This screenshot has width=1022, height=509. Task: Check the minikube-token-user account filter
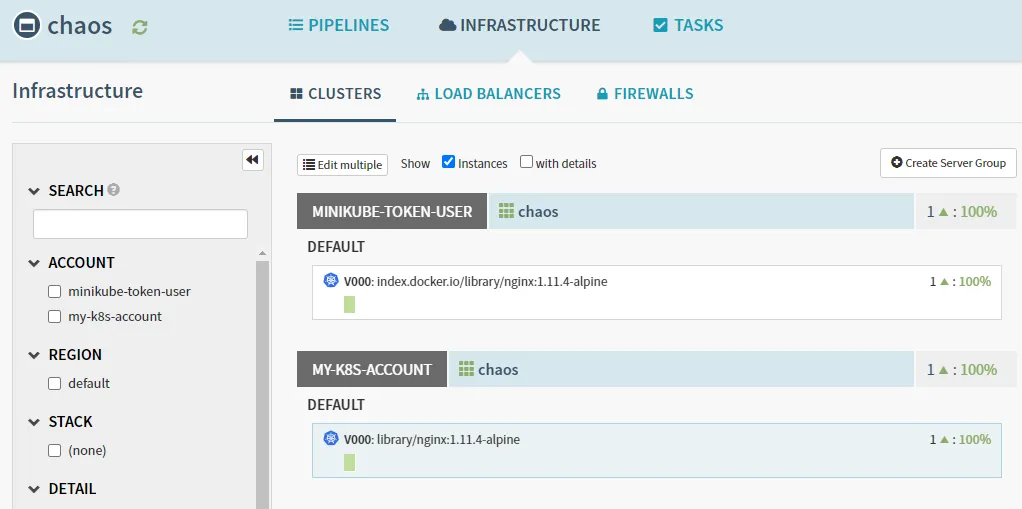pyautogui.click(x=55, y=292)
